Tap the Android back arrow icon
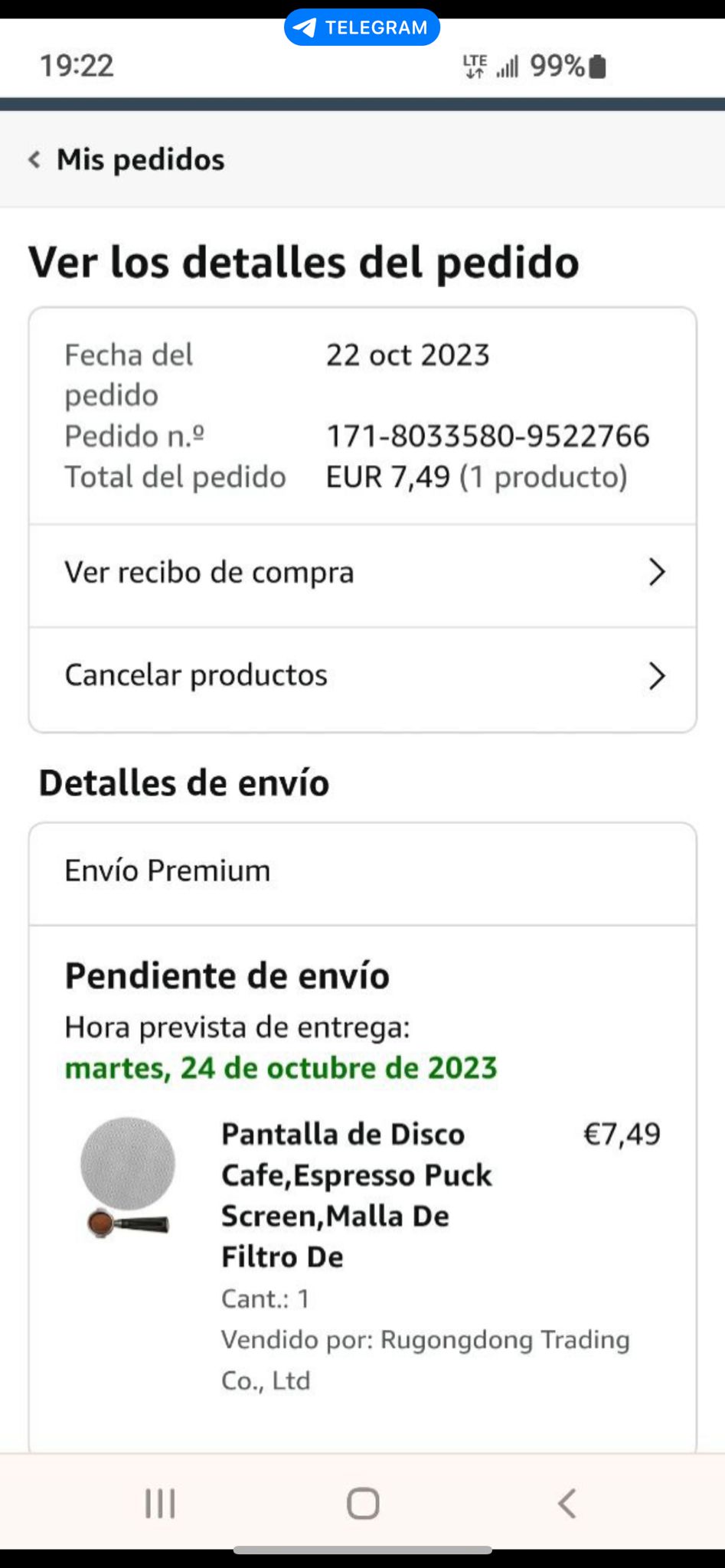This screenshot has width=725, height=1568. (567, 1503)
